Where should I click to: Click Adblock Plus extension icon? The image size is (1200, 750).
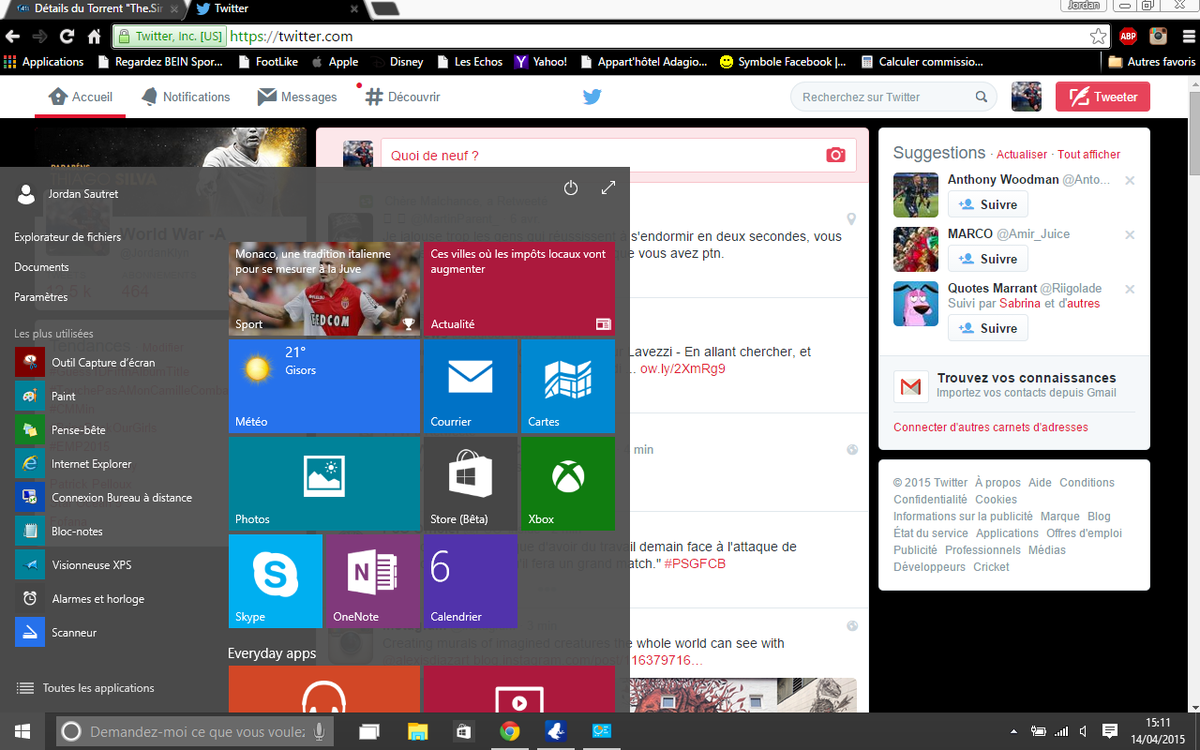click(1128, 36)
